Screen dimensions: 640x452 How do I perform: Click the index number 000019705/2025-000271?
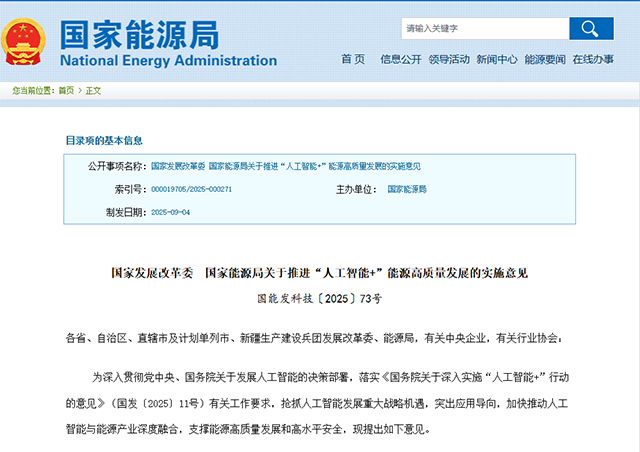click(x=191, y=189)
